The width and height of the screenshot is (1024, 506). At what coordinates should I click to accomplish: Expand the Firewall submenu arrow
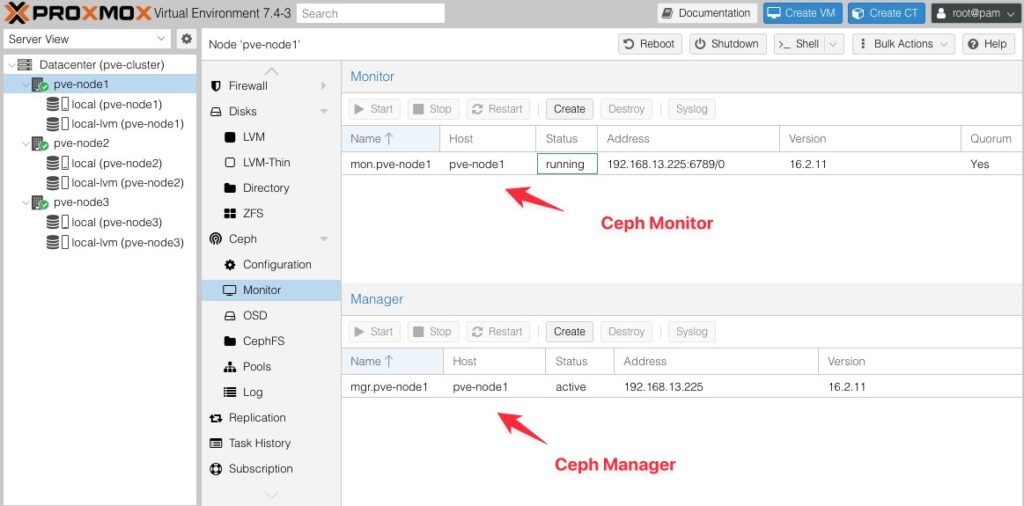[x=324, y=86]
